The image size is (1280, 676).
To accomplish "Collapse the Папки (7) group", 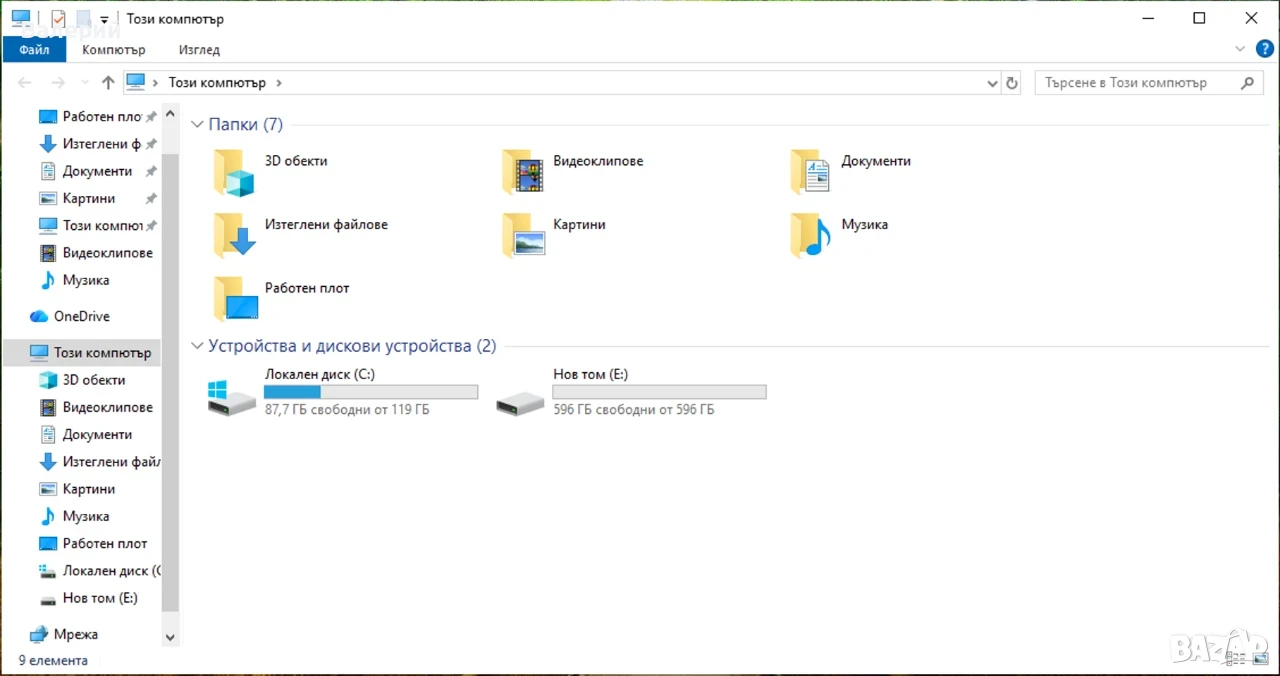I will pos(197,125).
